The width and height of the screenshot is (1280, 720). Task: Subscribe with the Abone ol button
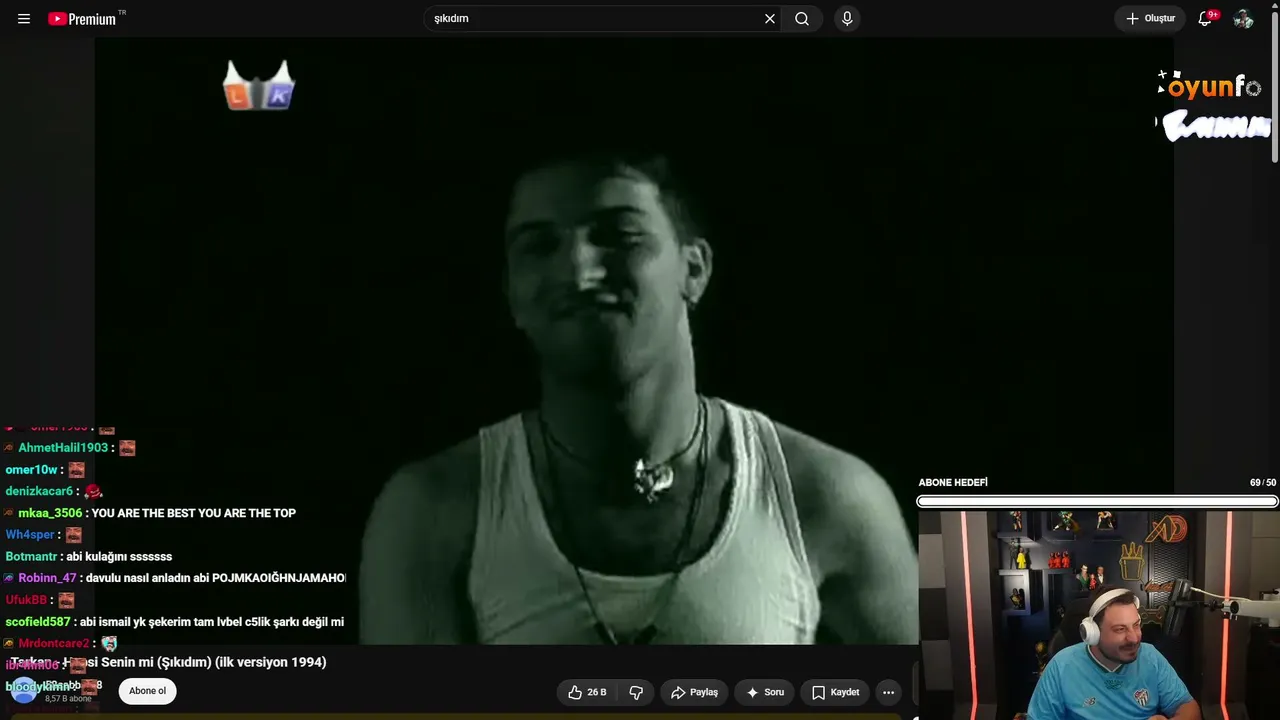click(147, 691)
